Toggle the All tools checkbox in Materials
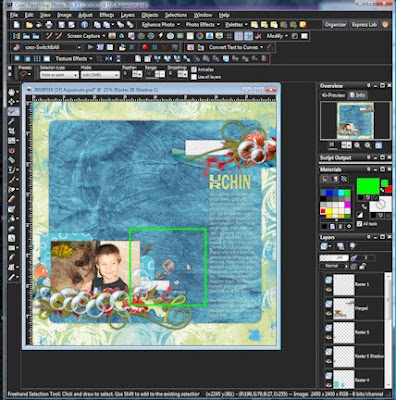 pos(359,224)
